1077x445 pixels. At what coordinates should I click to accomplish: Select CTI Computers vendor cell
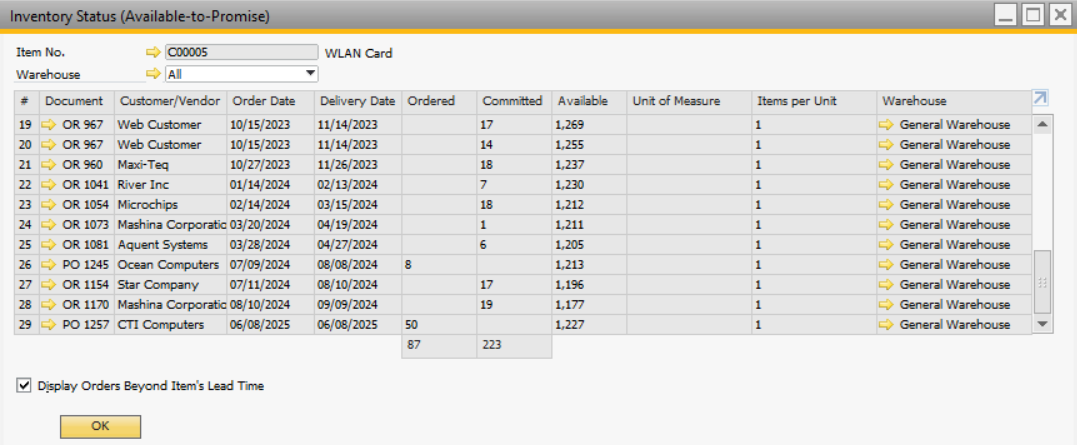170,324
